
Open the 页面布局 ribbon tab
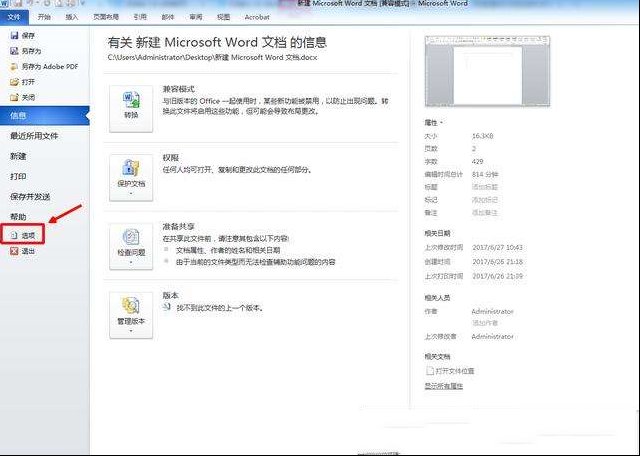tap(106, 17)
